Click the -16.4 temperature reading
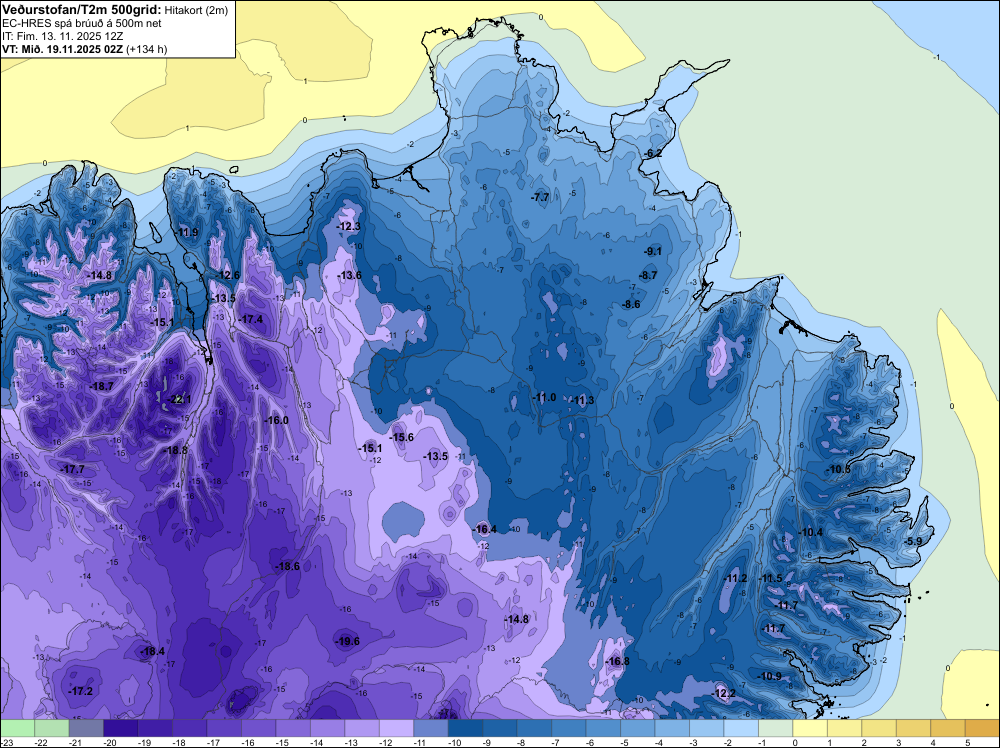 coord(485,529)
